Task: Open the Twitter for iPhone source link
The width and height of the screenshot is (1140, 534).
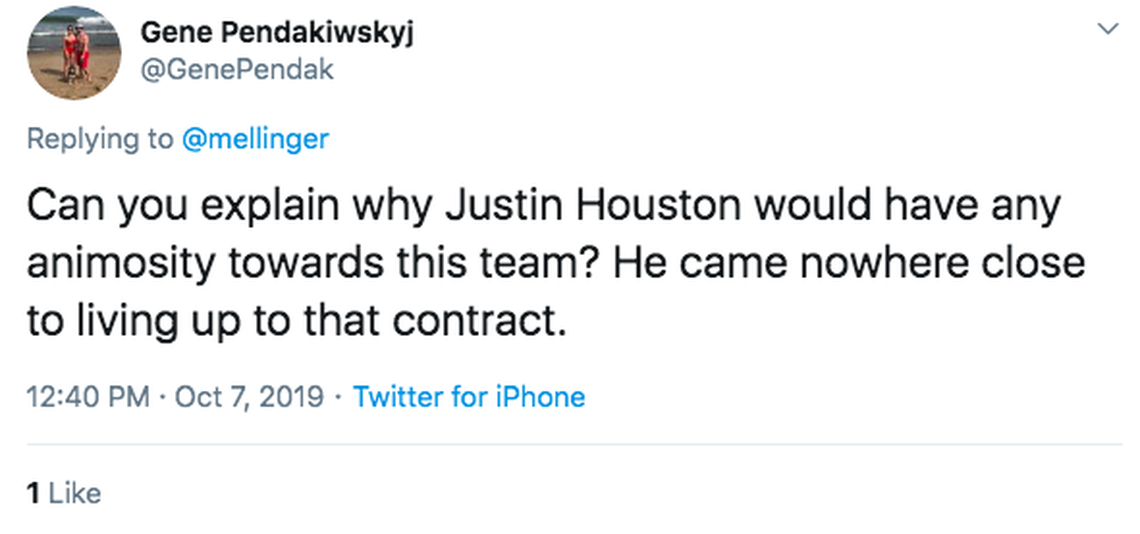Action: point(469,397)
